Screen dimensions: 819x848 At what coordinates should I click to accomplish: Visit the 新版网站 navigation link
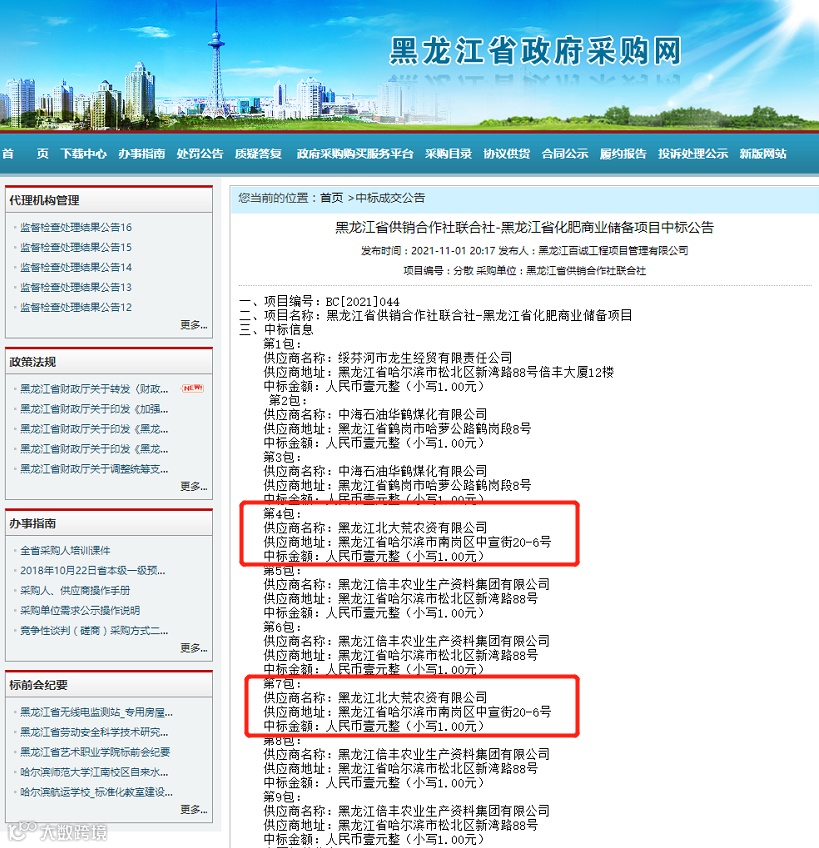pos(763,154)
